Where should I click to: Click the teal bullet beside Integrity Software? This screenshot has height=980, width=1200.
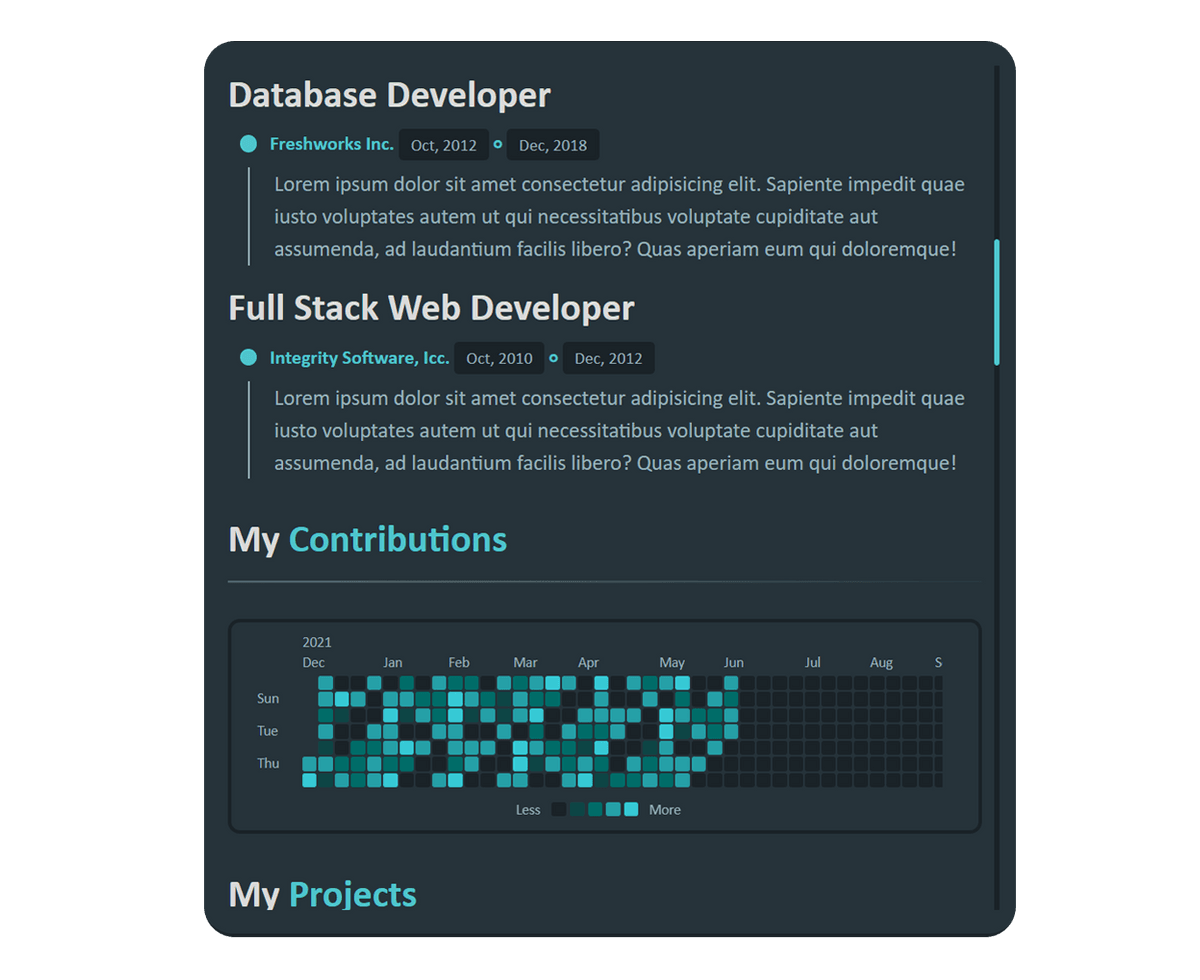(249, 358)
